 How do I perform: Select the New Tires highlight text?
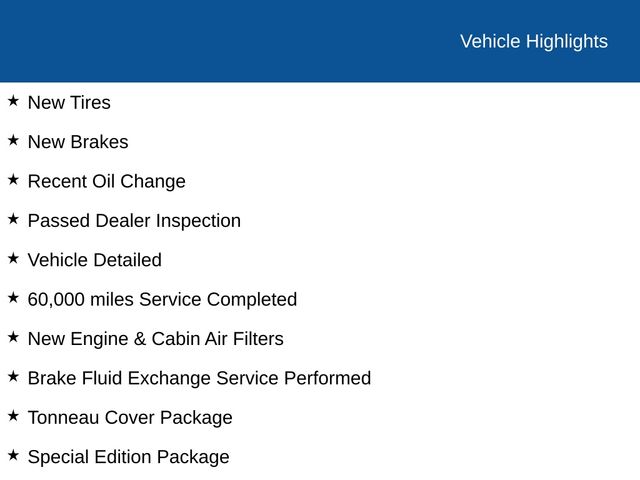coord(69,102)
